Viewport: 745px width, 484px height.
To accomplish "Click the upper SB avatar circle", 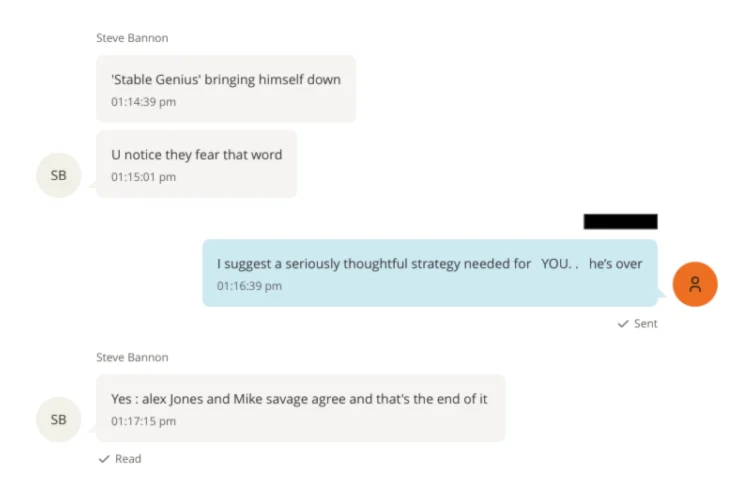I will 58,175.
